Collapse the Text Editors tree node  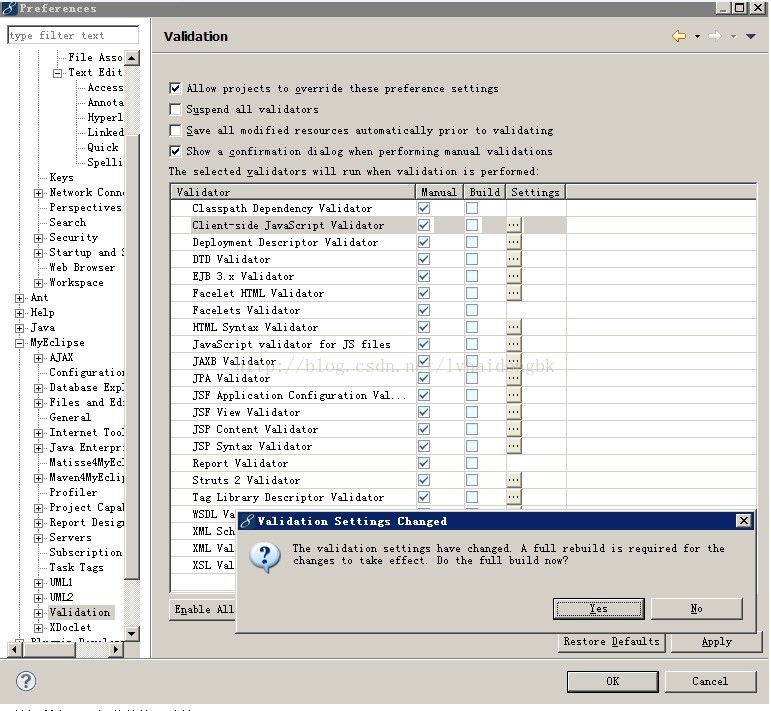click(58, 73)
